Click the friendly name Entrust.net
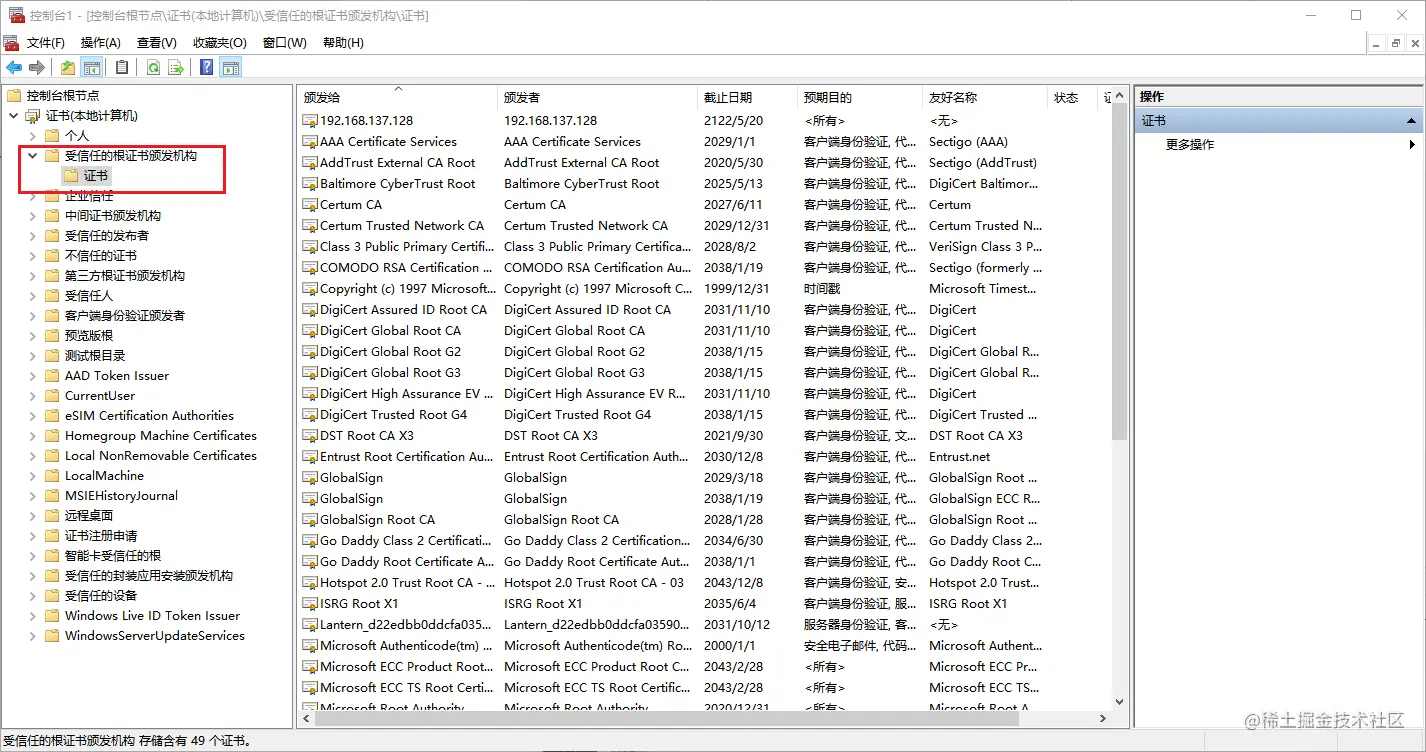This screenshot has height=752, width=1426. tap(959, 457)
